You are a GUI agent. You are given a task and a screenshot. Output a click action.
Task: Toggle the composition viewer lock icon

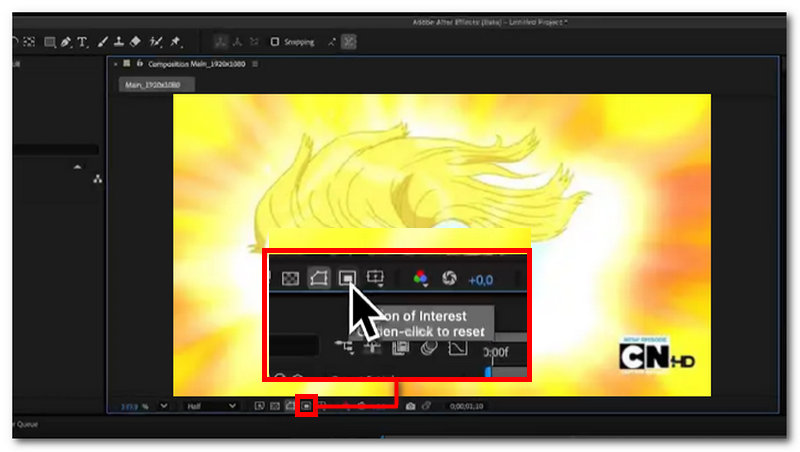pyautogui.click(x=139, y=64)
